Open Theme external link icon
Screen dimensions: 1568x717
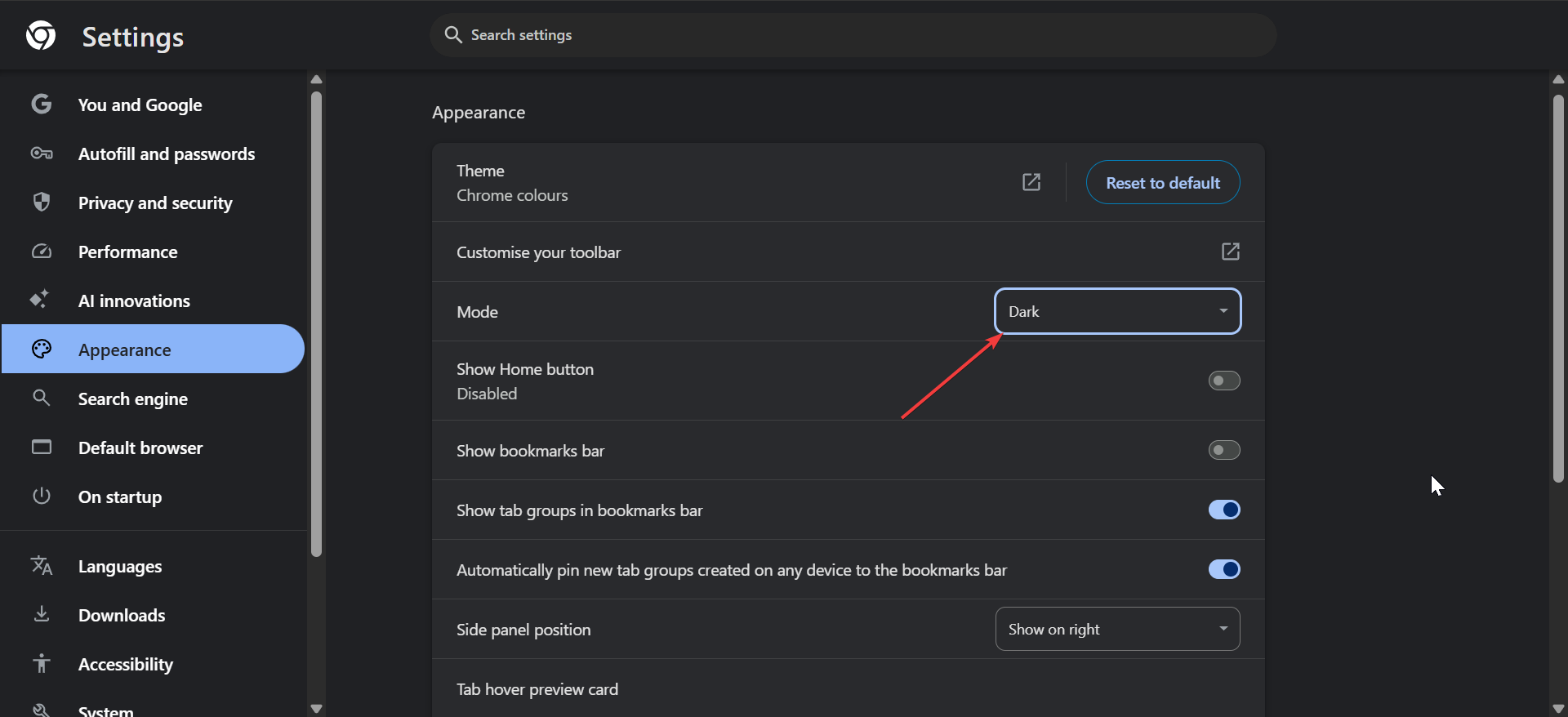1031,182
